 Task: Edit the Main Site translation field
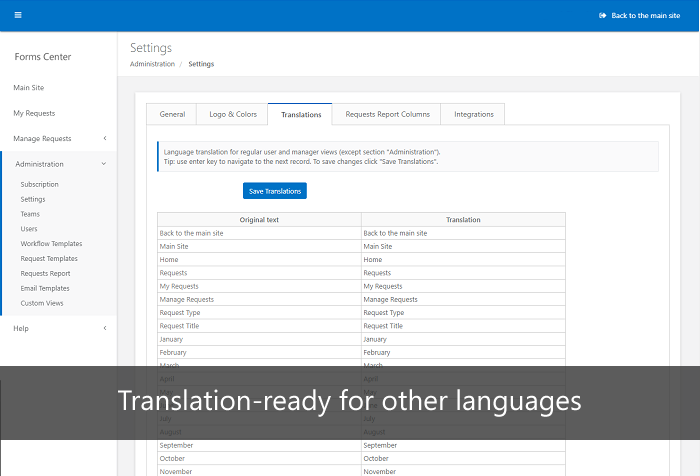click(463, 246)
